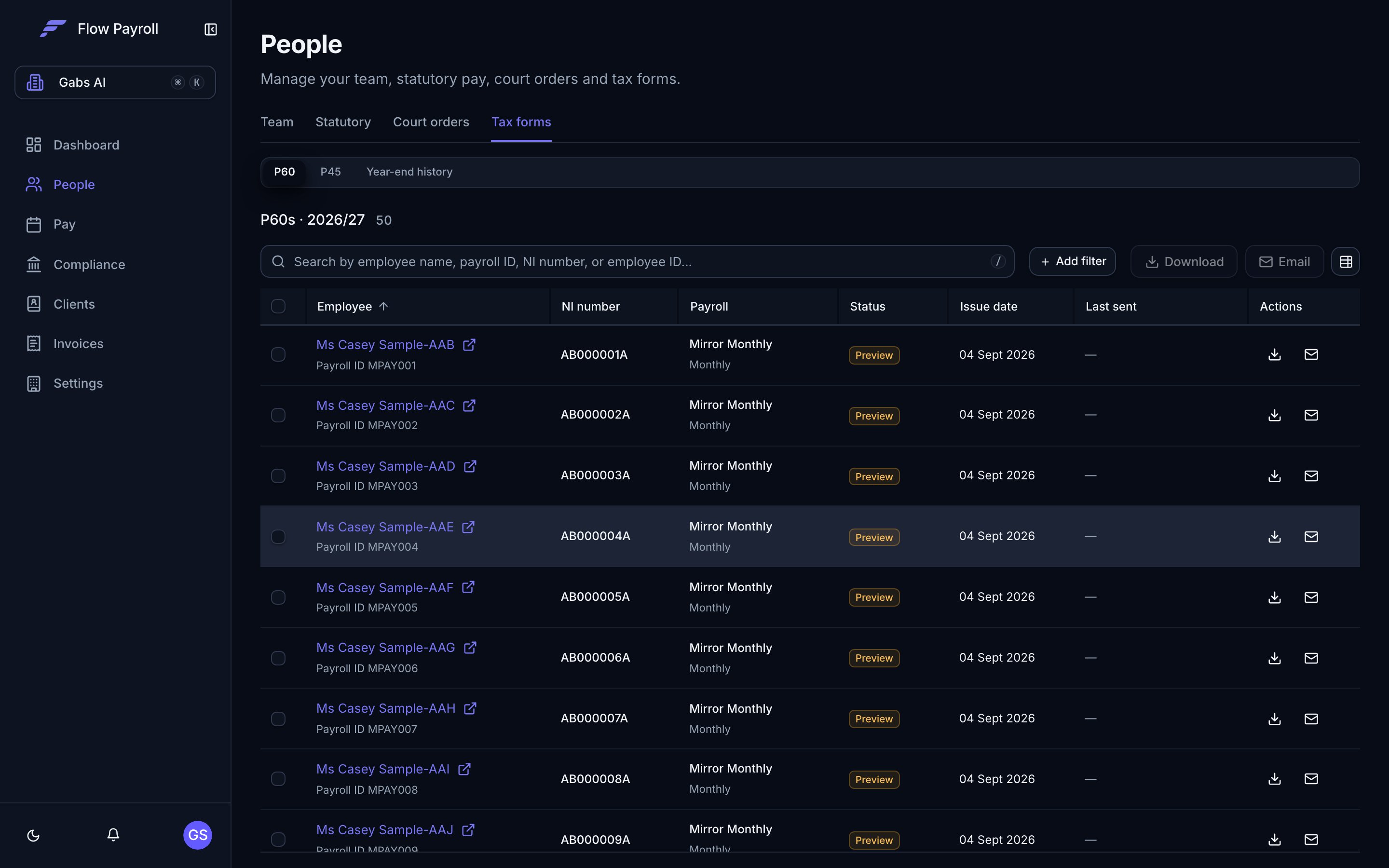The image size is (1389, 868).
Task: Select the checkbox for Payroll ID MPAY008
Action: [278, 779]
